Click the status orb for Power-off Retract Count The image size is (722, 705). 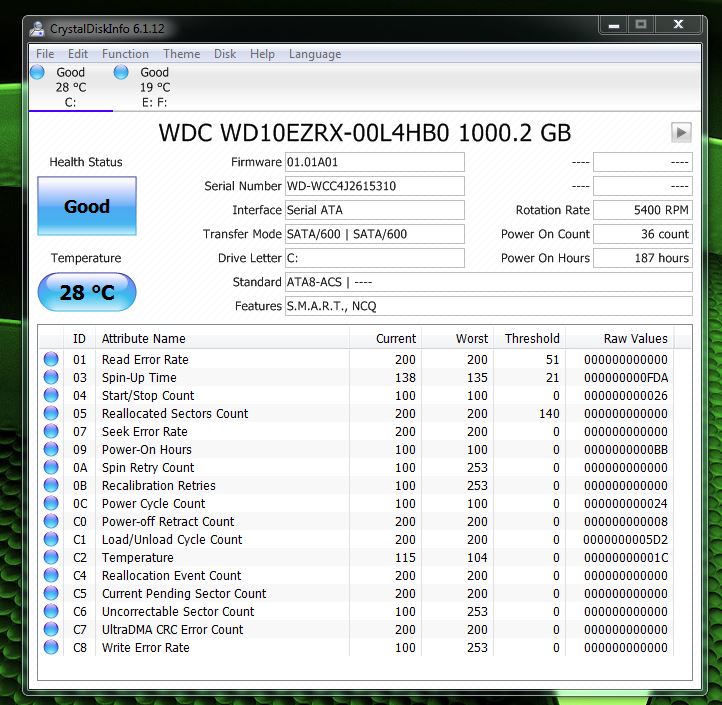coord(51,521)
